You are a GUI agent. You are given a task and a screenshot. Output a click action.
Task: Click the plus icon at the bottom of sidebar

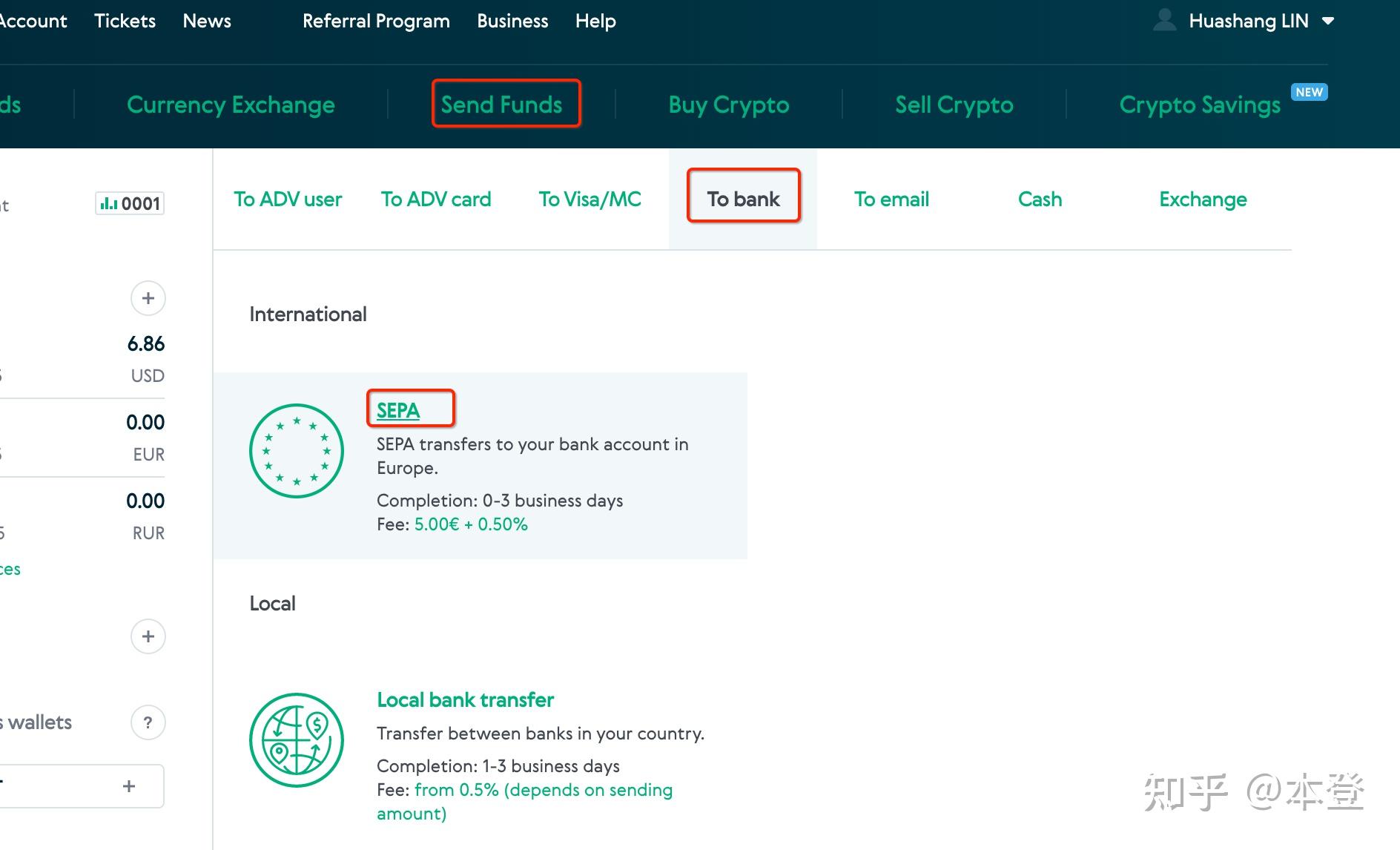[128, 785]
